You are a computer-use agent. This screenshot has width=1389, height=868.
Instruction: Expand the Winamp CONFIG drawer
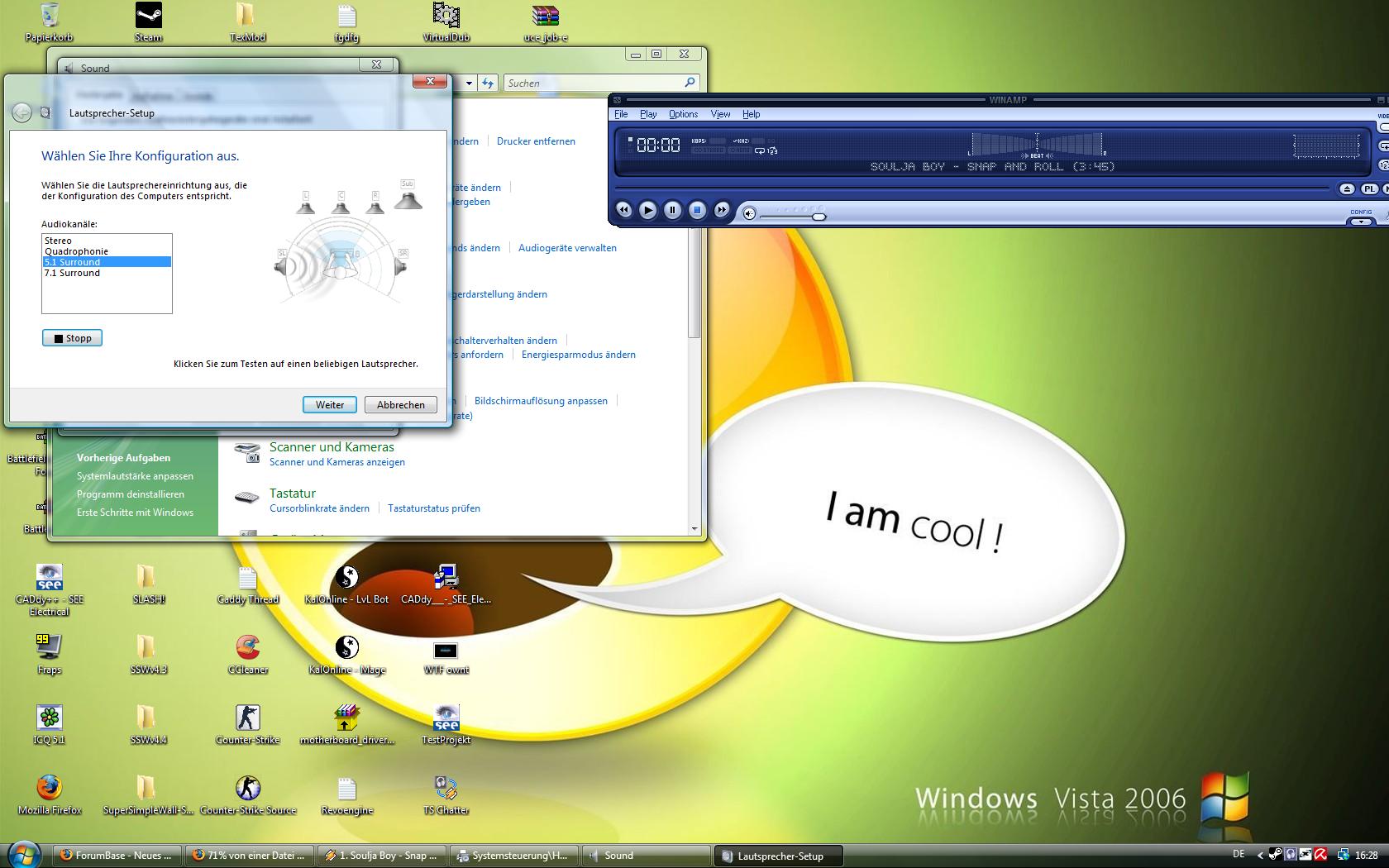(1361, 221)
